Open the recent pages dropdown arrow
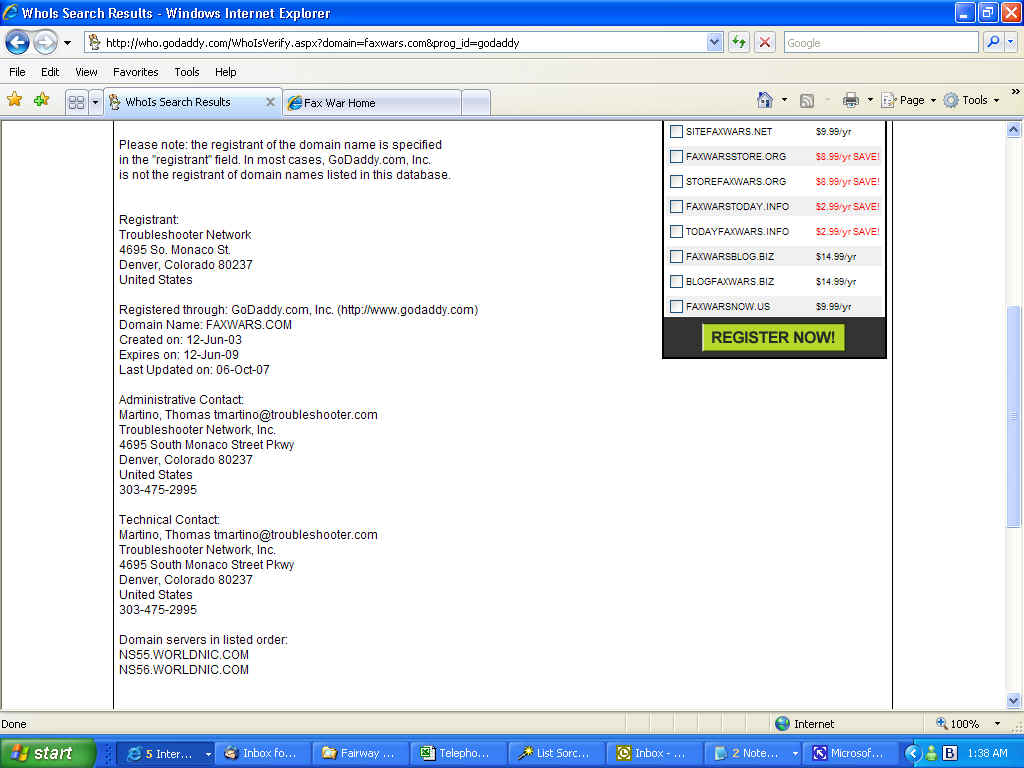Image resolution: width=1024 pixels, height=768 pixels. (67, 43)
